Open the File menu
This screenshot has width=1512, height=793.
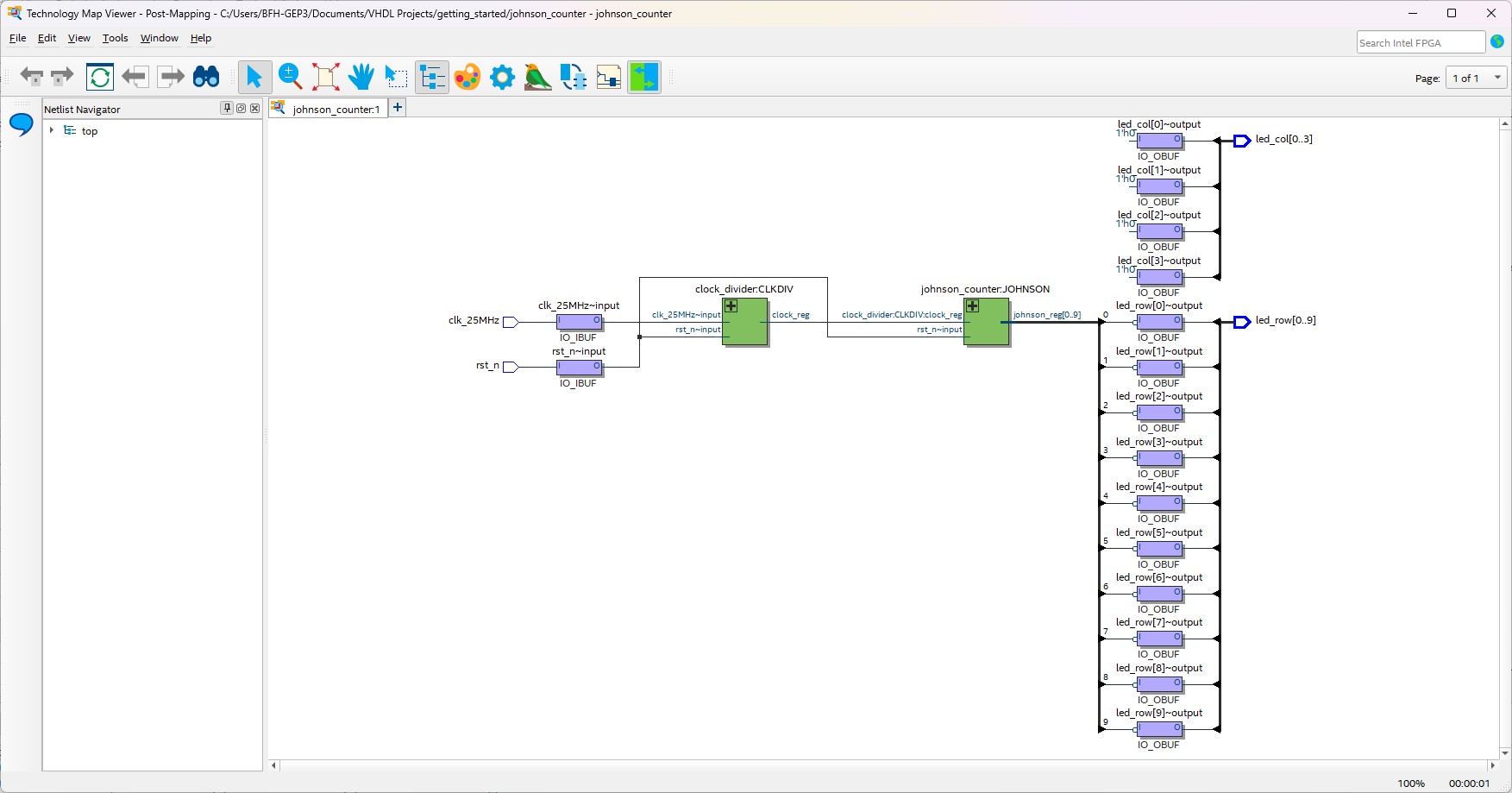pyautogui.click(x=17, y=38)
